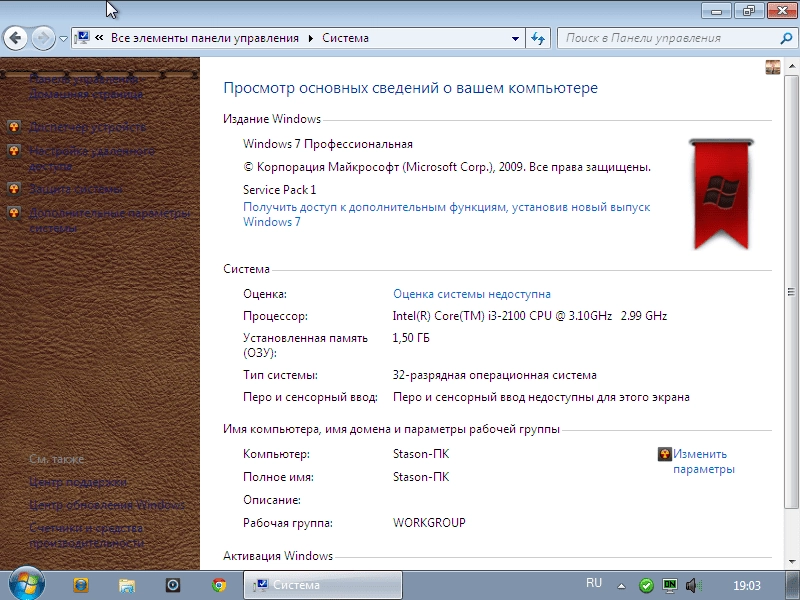Click 'Stason-ПК' beside 'Компьютер:'
800x600 pixels.
pos(421,454)
